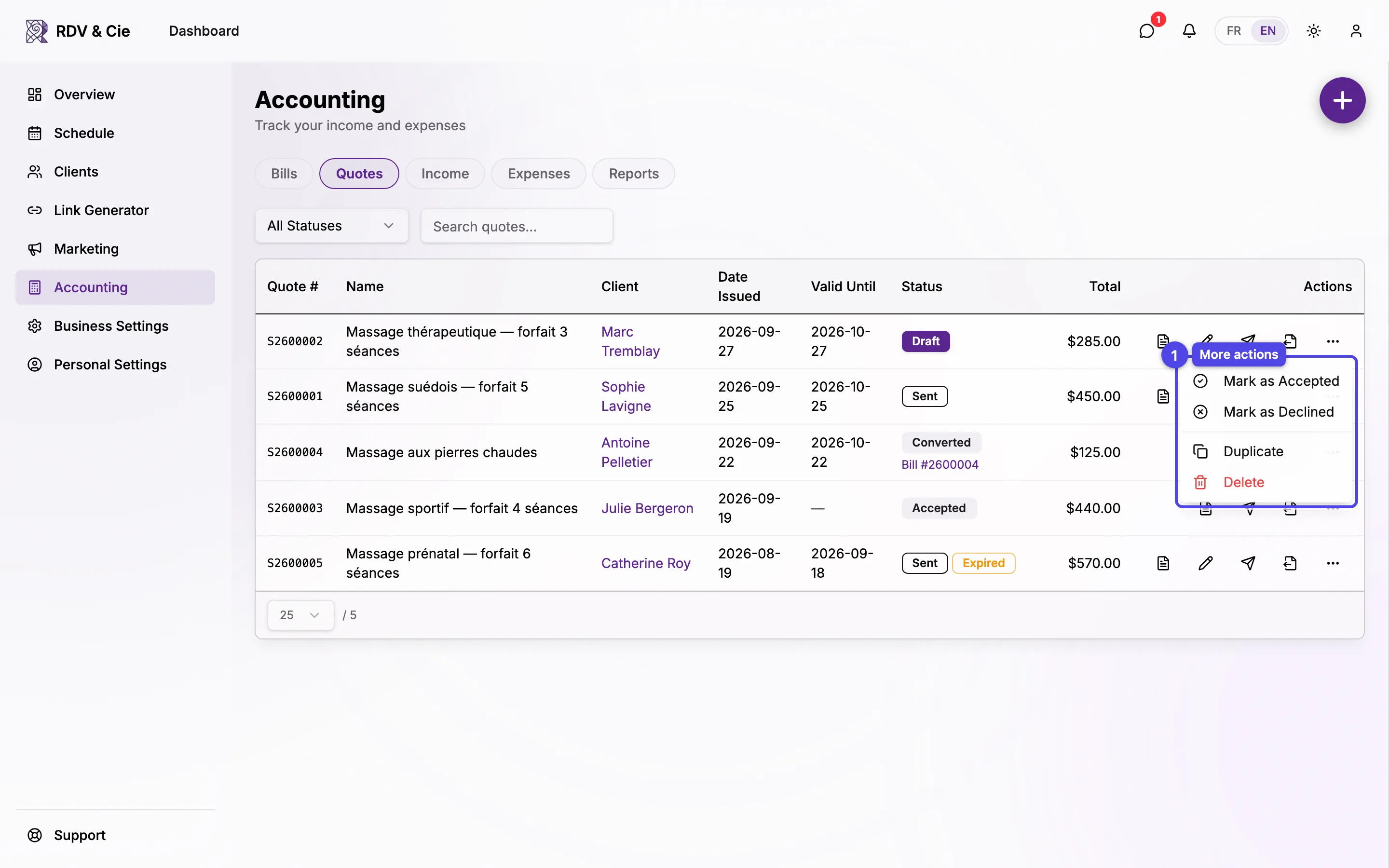The image size is (1389, 868).
Task: Click the Draft status badge
Action: pyautogui.click(x=925, y=341)
